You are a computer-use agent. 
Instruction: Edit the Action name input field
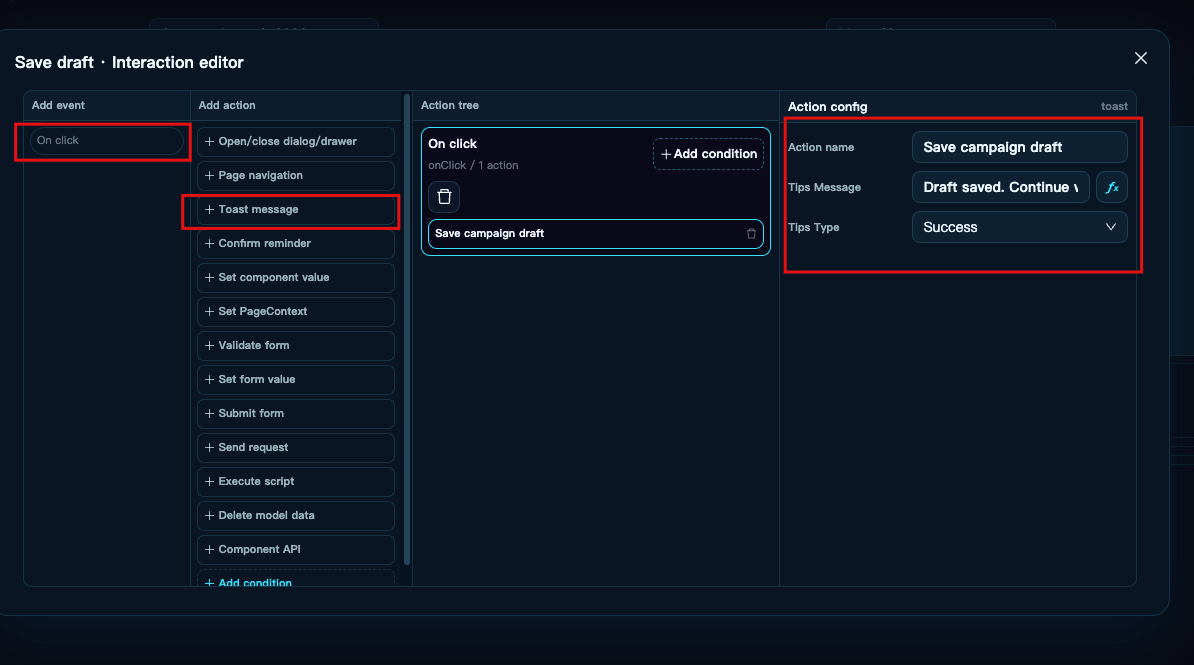point(1020,147)
